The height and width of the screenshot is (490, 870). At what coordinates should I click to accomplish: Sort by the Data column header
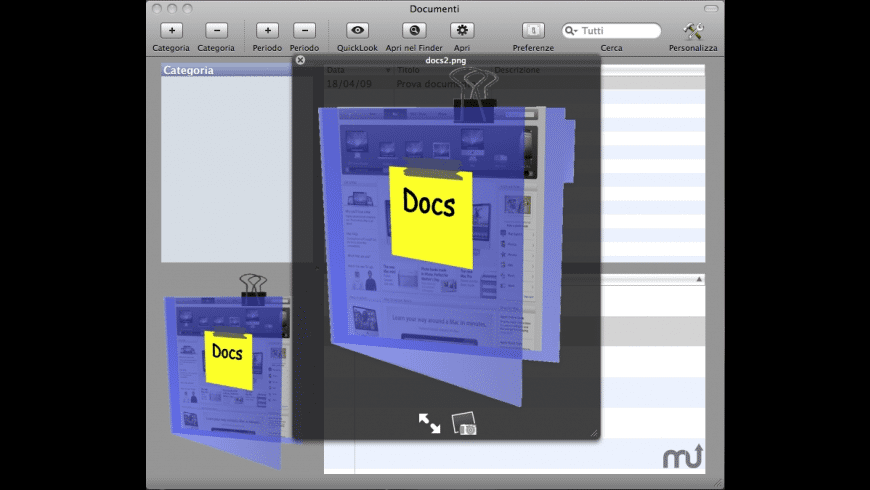[358, 70]
